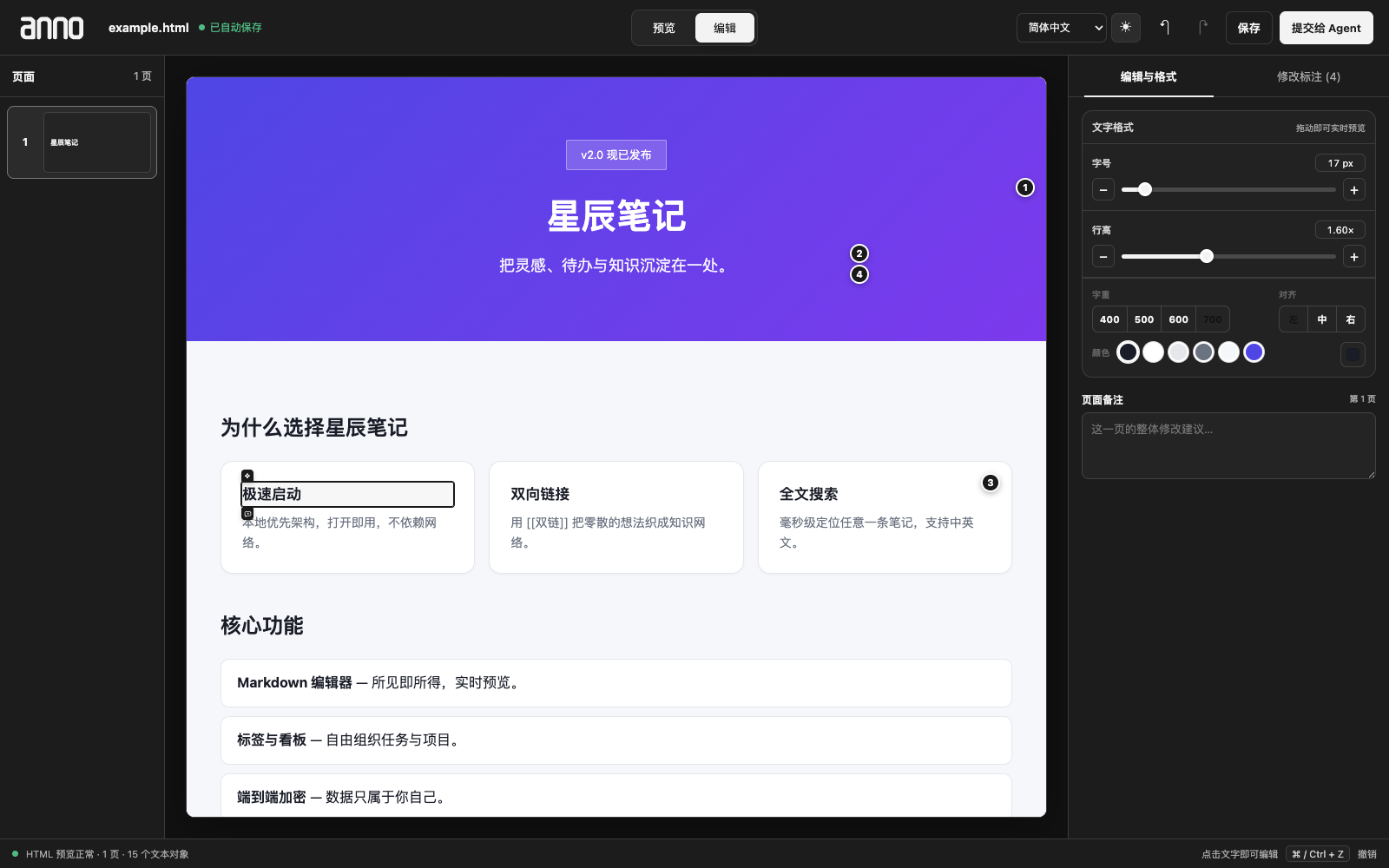
Task: Click the redo arrow icon
Action: click(1203, 28)
